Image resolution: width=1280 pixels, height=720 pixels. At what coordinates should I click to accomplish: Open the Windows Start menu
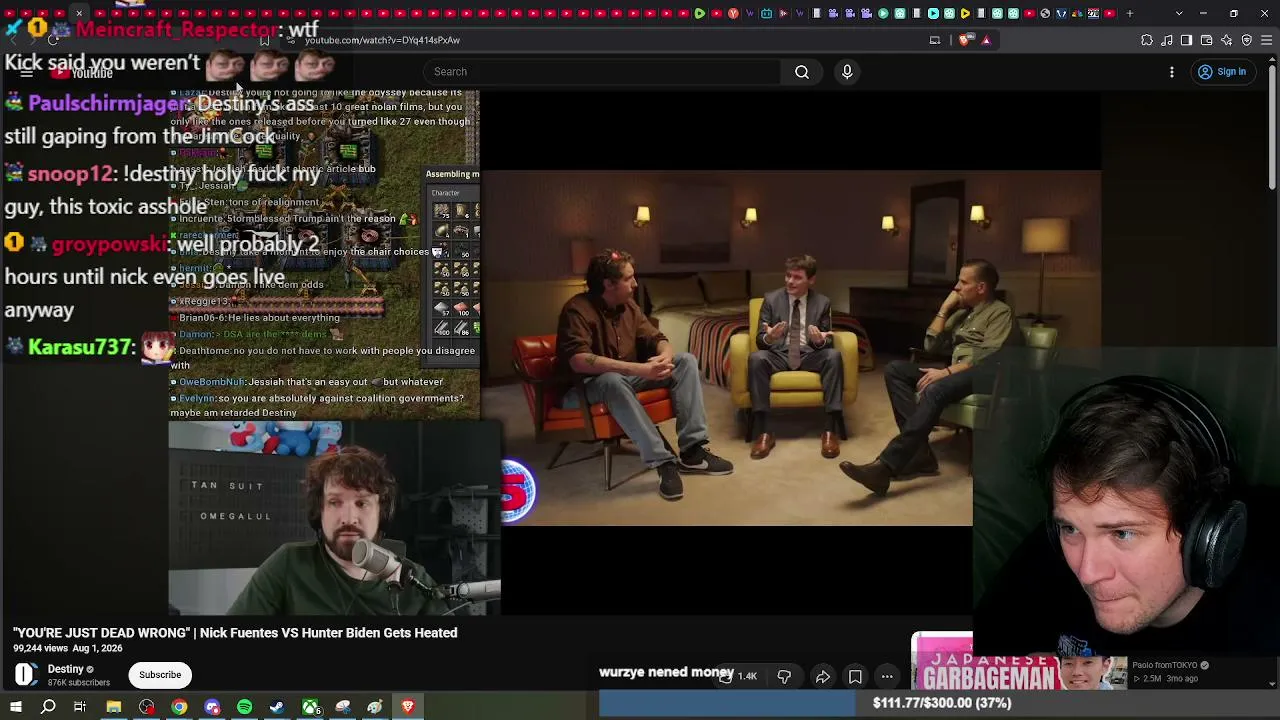pyautogui.click(x=16, y=707)
